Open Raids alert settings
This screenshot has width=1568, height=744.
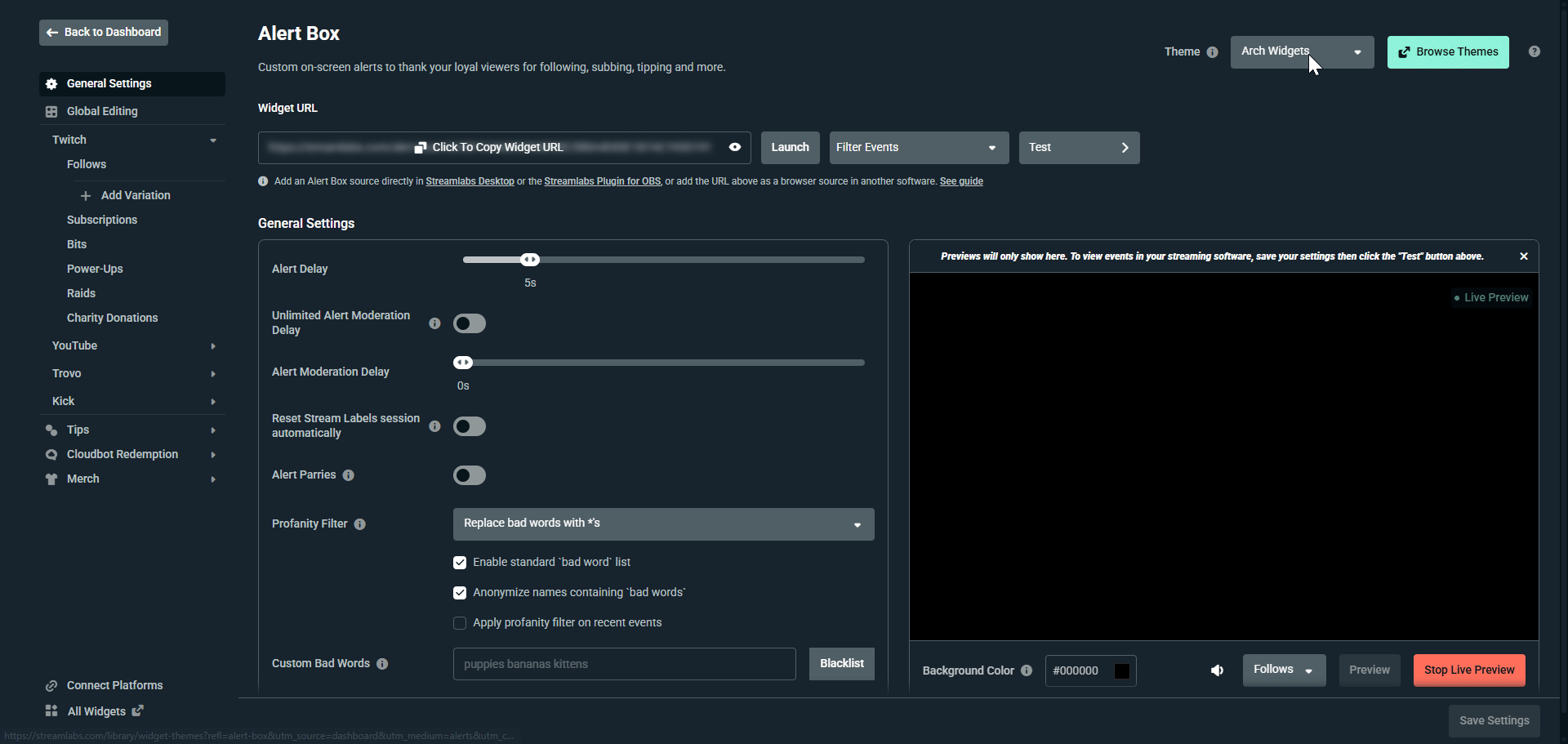coord(81,294)
